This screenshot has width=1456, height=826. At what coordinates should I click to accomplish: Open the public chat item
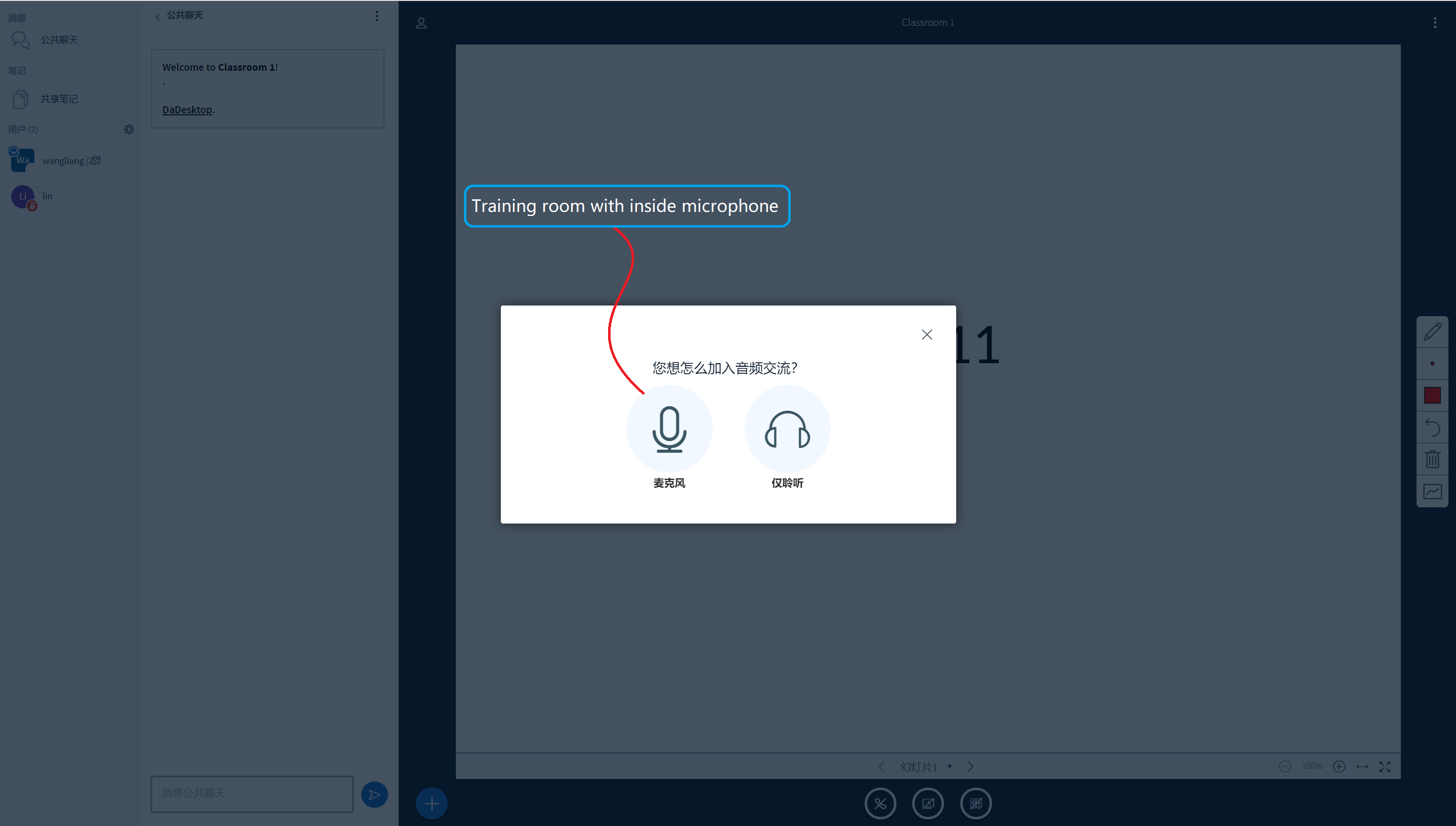59,40
